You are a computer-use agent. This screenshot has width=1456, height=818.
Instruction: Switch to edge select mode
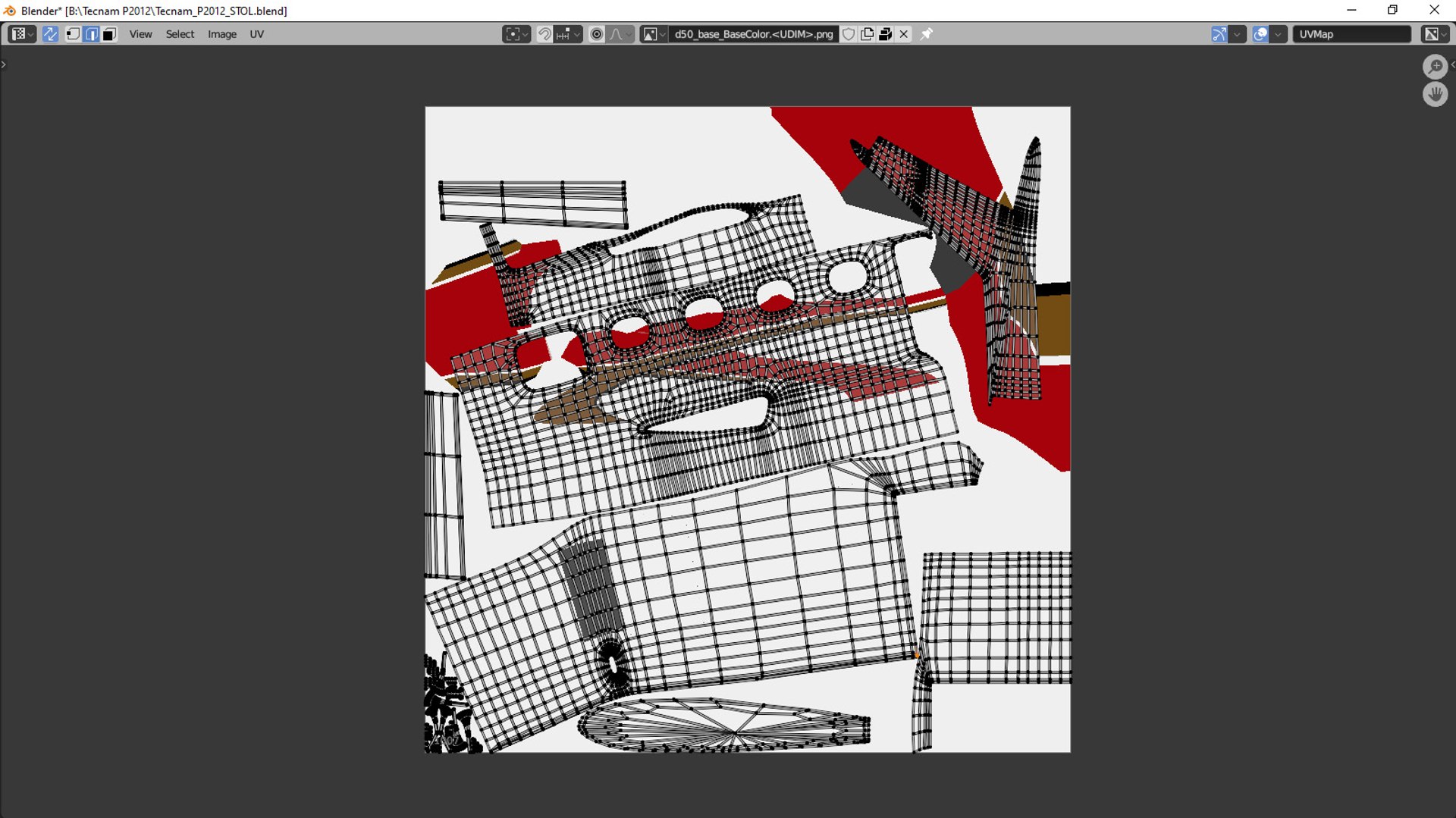(91, 34)
